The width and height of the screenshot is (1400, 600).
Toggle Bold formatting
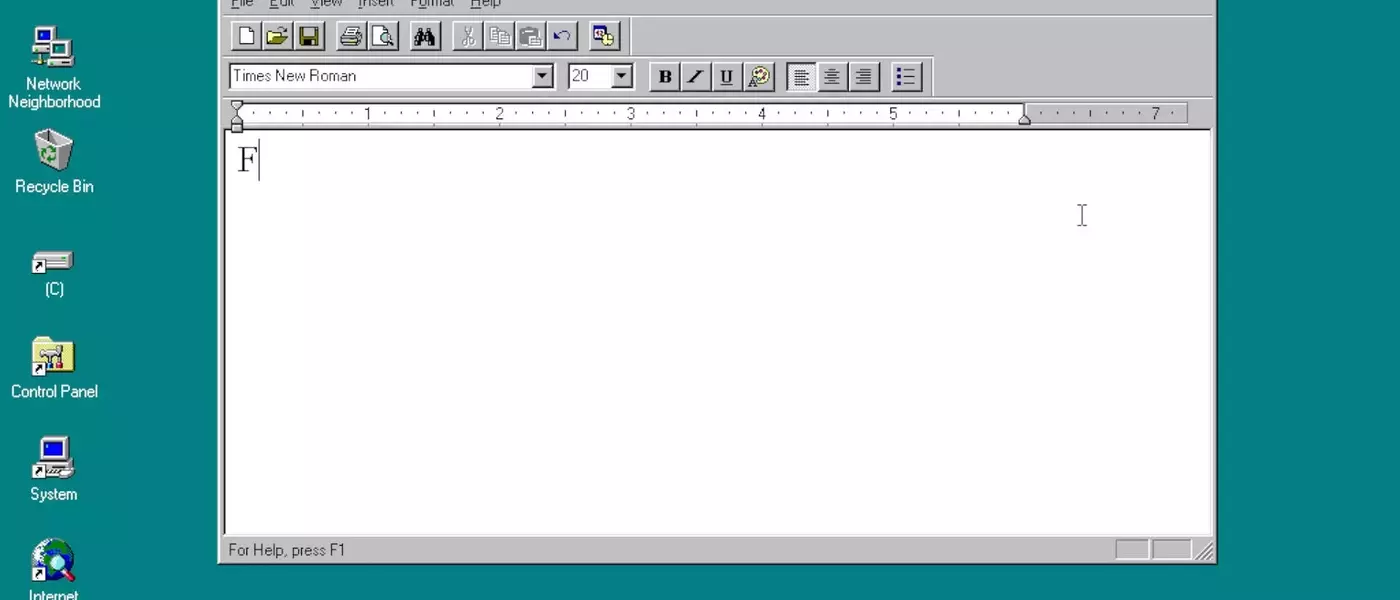[665, 77]
